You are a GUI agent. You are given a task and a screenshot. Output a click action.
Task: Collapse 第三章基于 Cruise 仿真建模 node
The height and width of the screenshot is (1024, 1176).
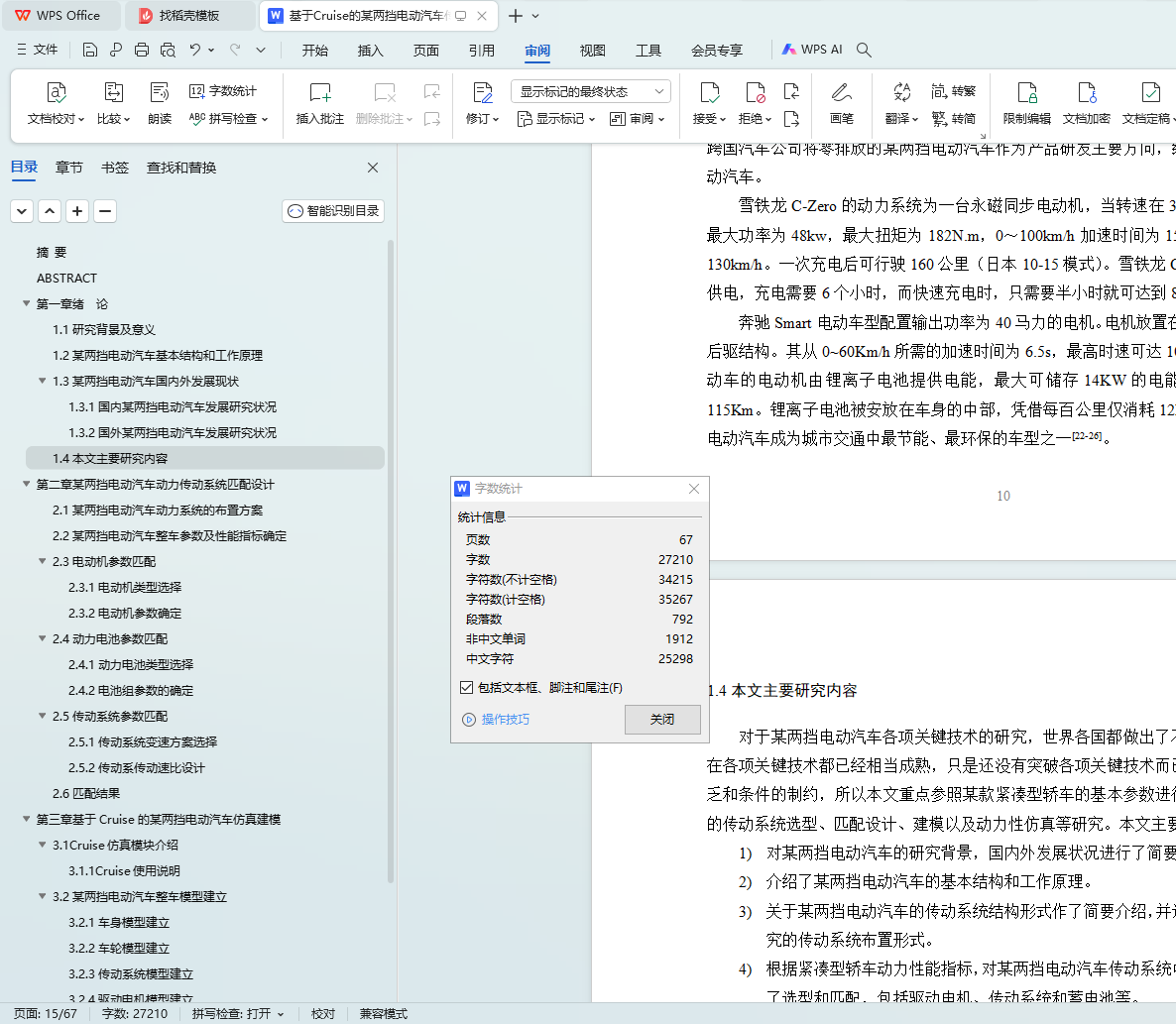(26, 820)
